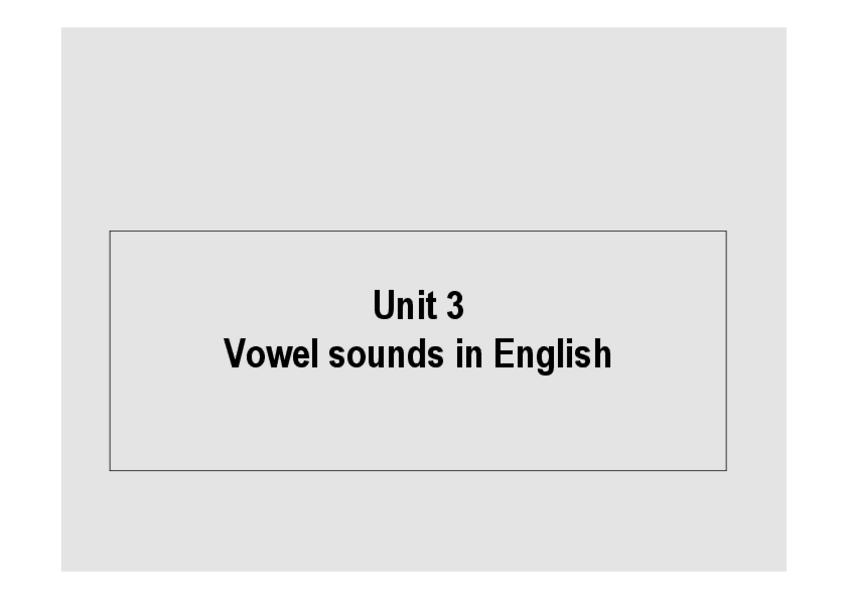Click gray slide area left of title box
The height and width of the screenshot is (599, 848).
tap(85, 350)
